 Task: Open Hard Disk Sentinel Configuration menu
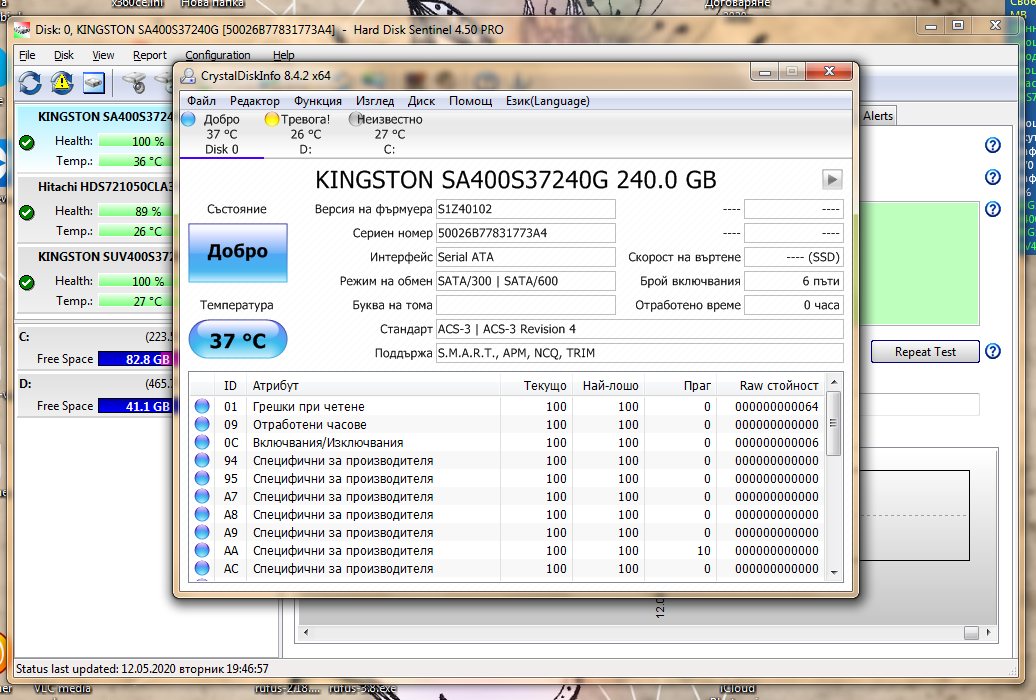click(217, 55)
